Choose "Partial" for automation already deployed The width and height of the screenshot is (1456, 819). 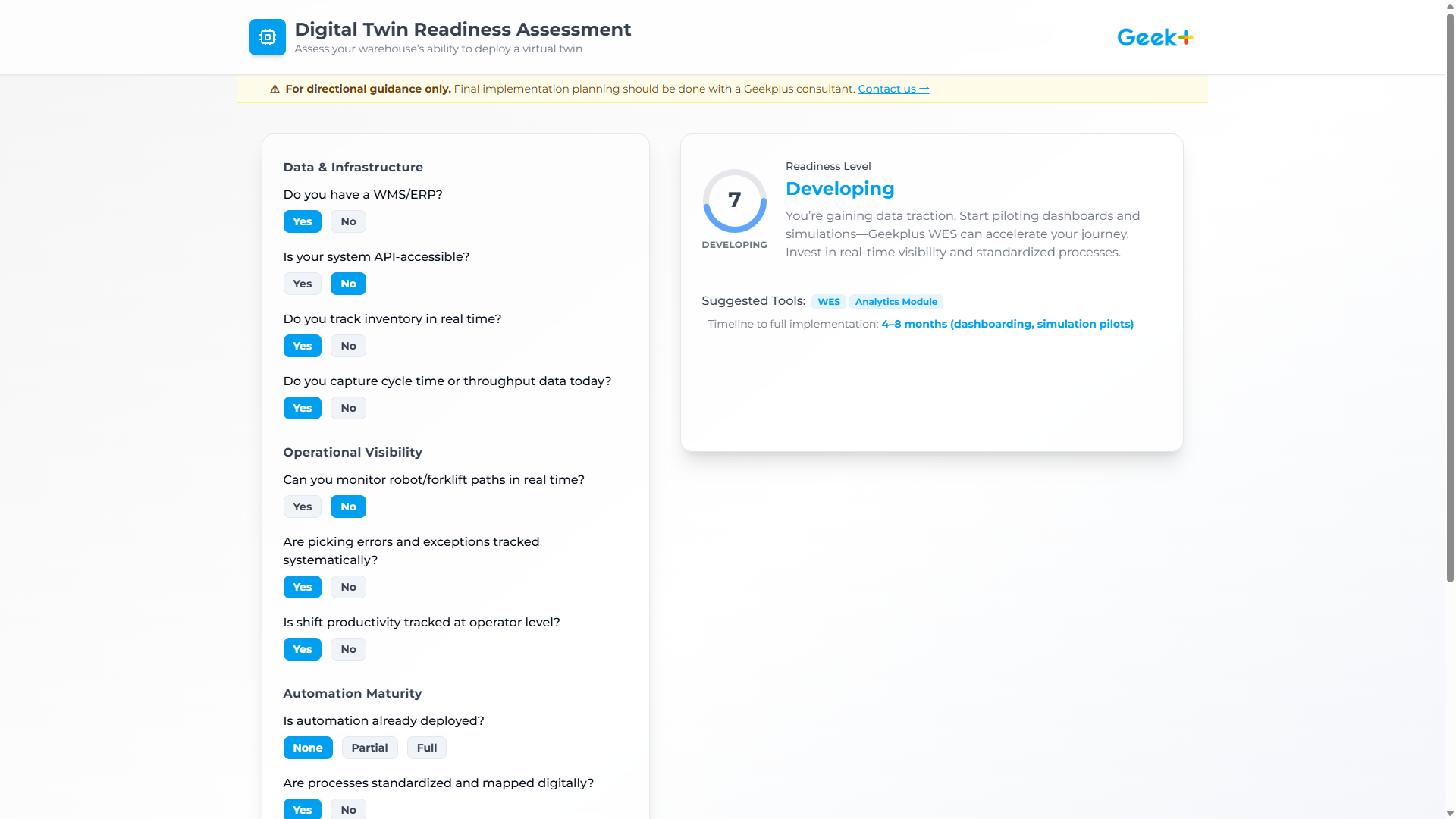tap(369, 747)
